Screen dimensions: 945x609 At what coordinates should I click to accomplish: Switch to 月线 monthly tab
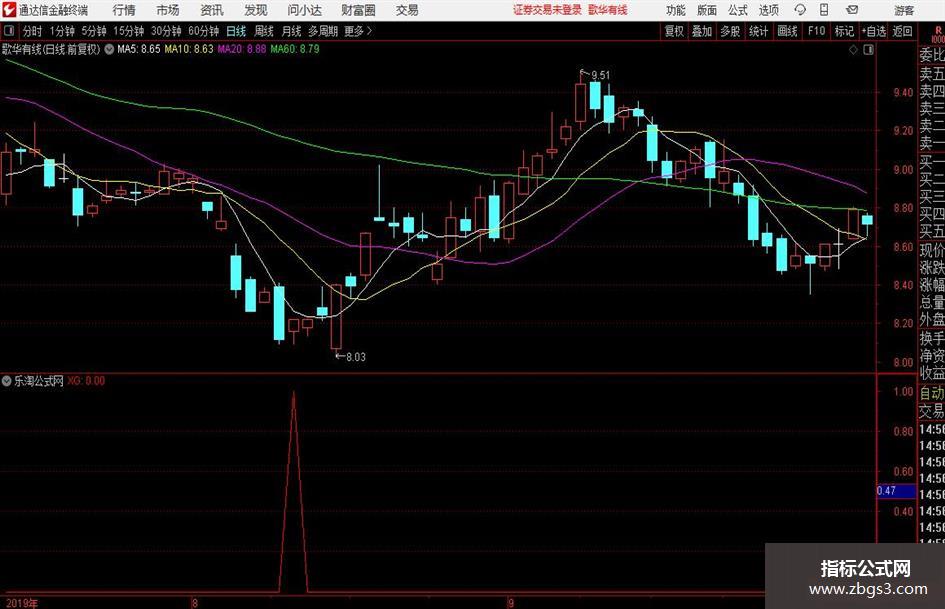point(292,31)
